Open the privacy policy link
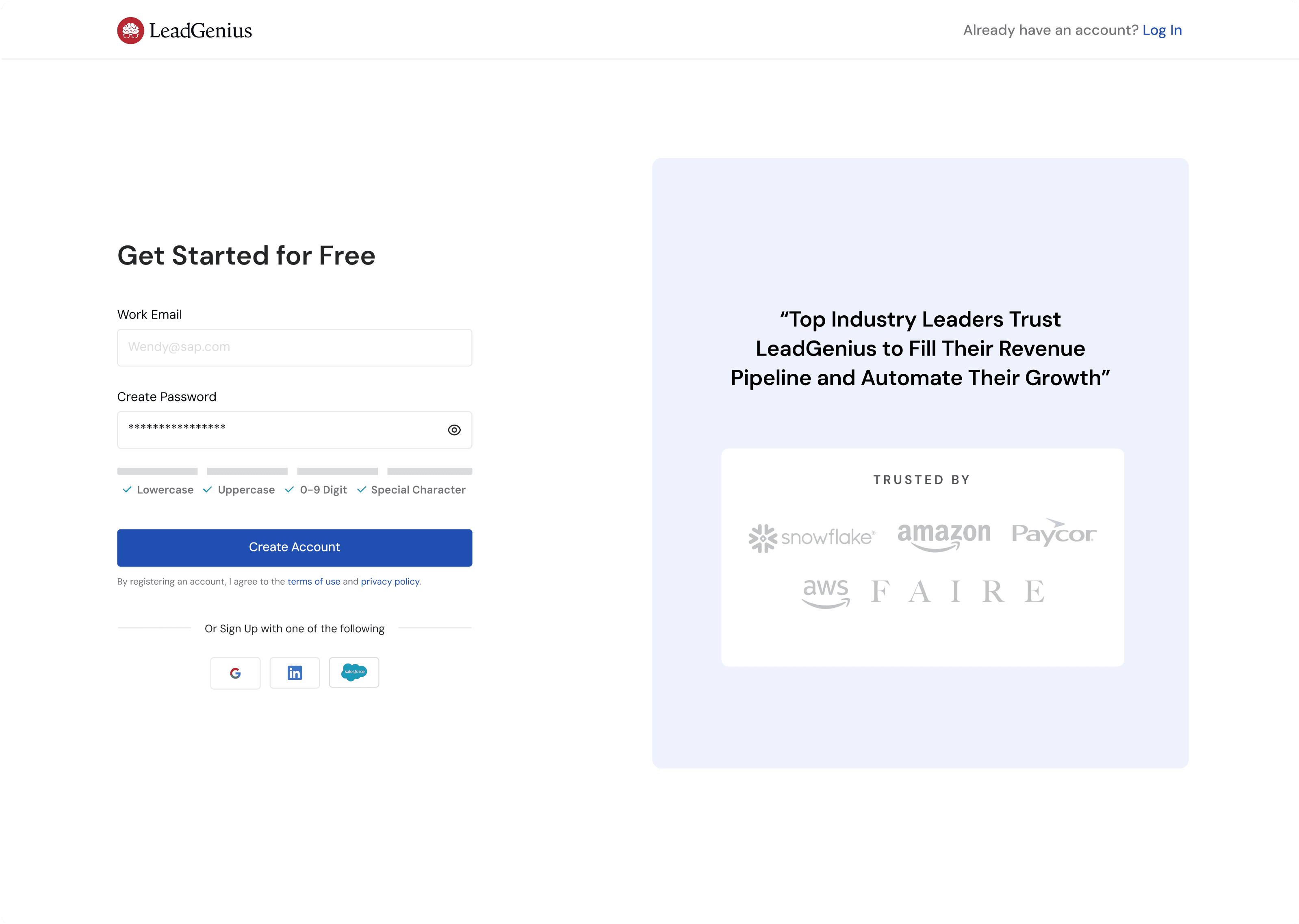 click(x=390, y=581)
